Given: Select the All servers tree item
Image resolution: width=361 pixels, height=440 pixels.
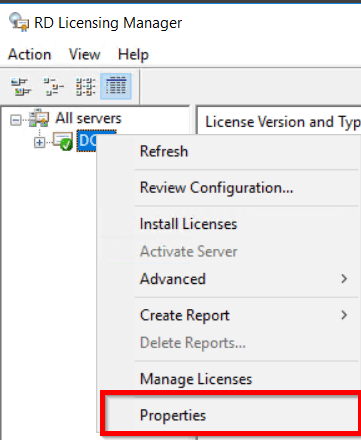Looking at the screenshot, I should [88, 118].
